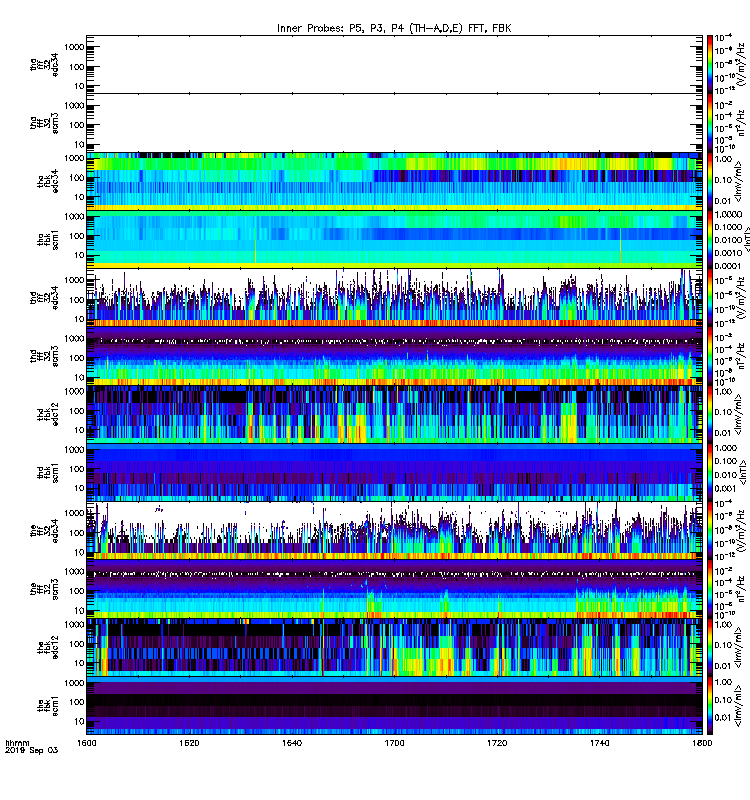Click the '1620' time axis label
Screen dimensions: 750x800
click(x=189, y=743)
